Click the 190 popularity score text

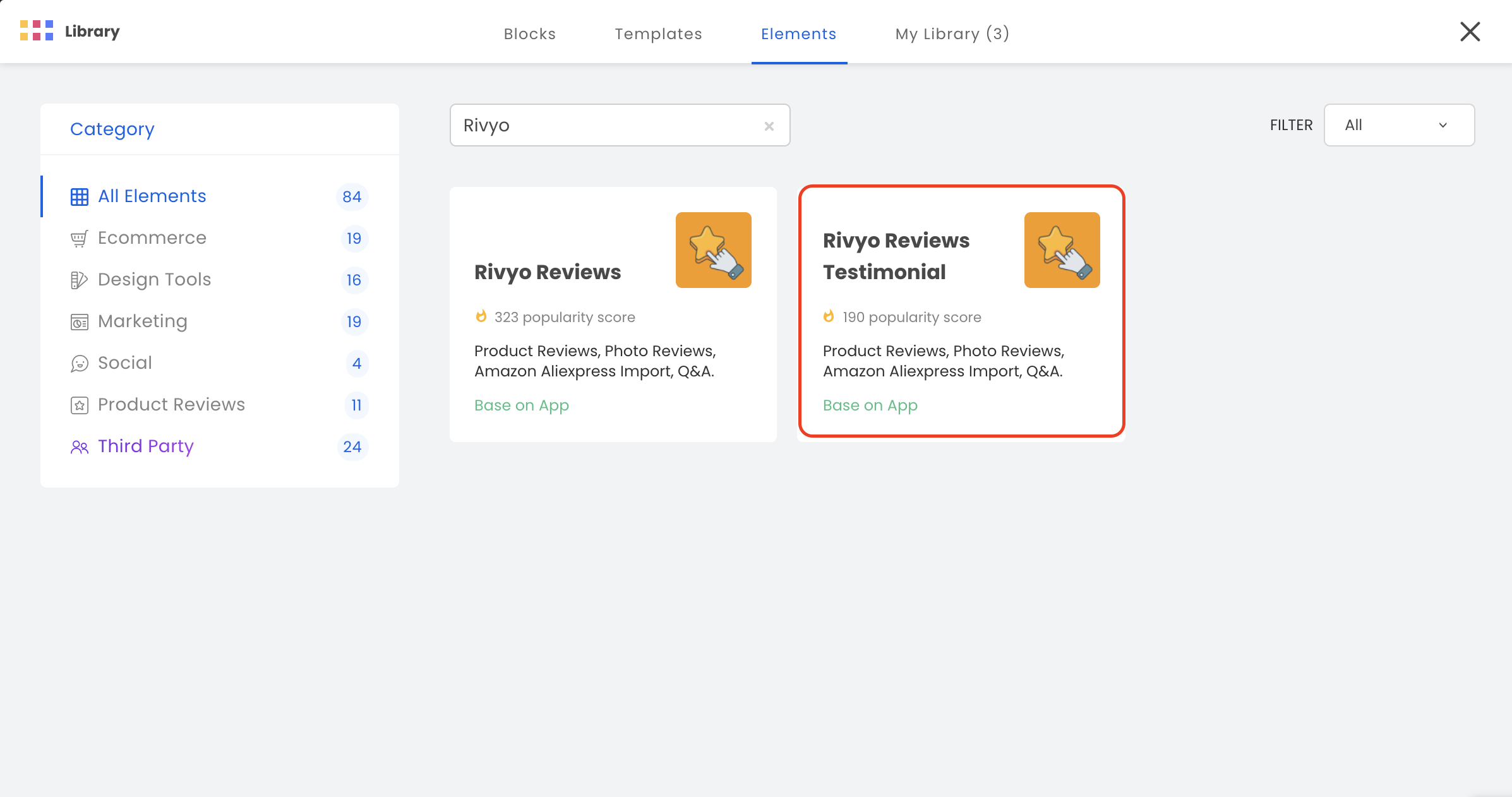pyautogui.click(x=912, y=317)
